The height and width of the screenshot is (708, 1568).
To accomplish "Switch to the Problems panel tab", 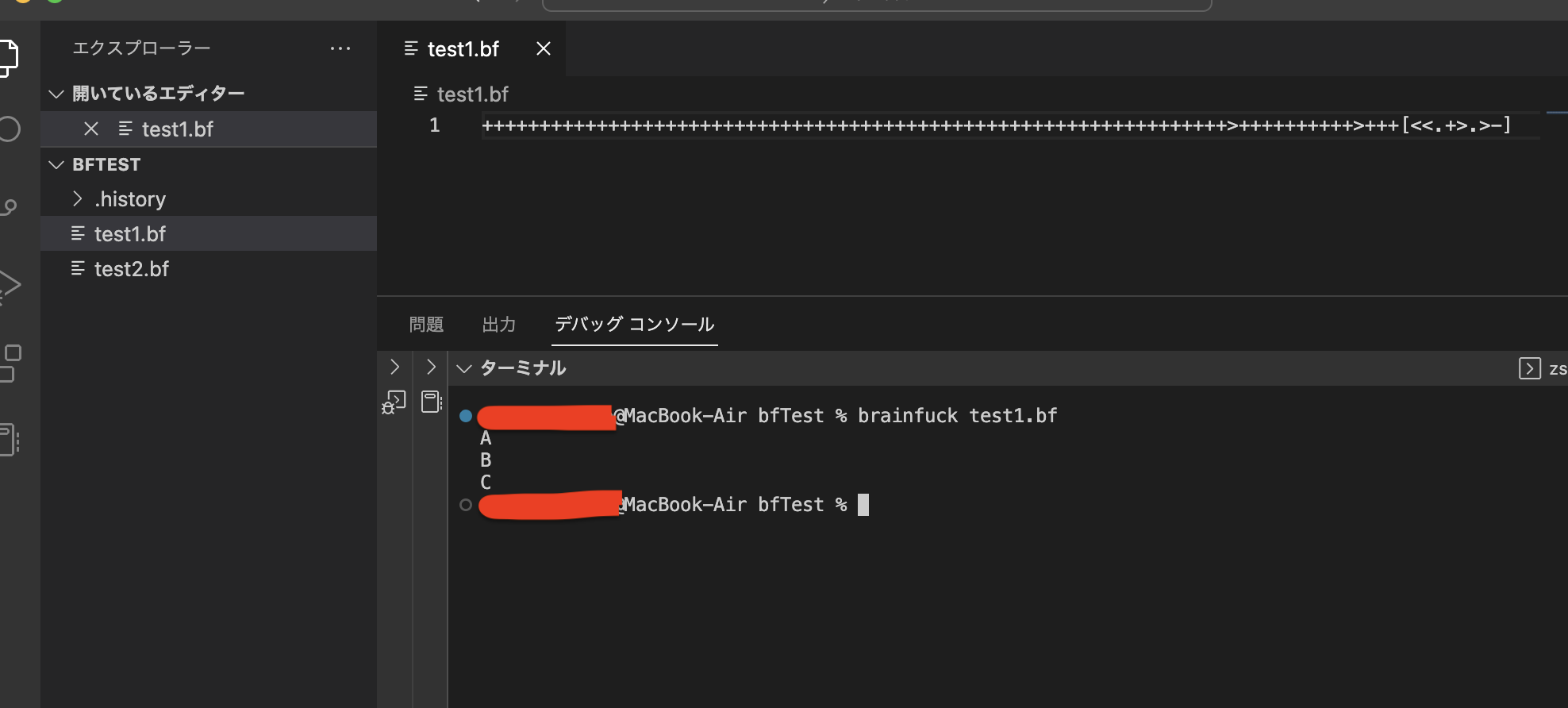I will [426, 325].
